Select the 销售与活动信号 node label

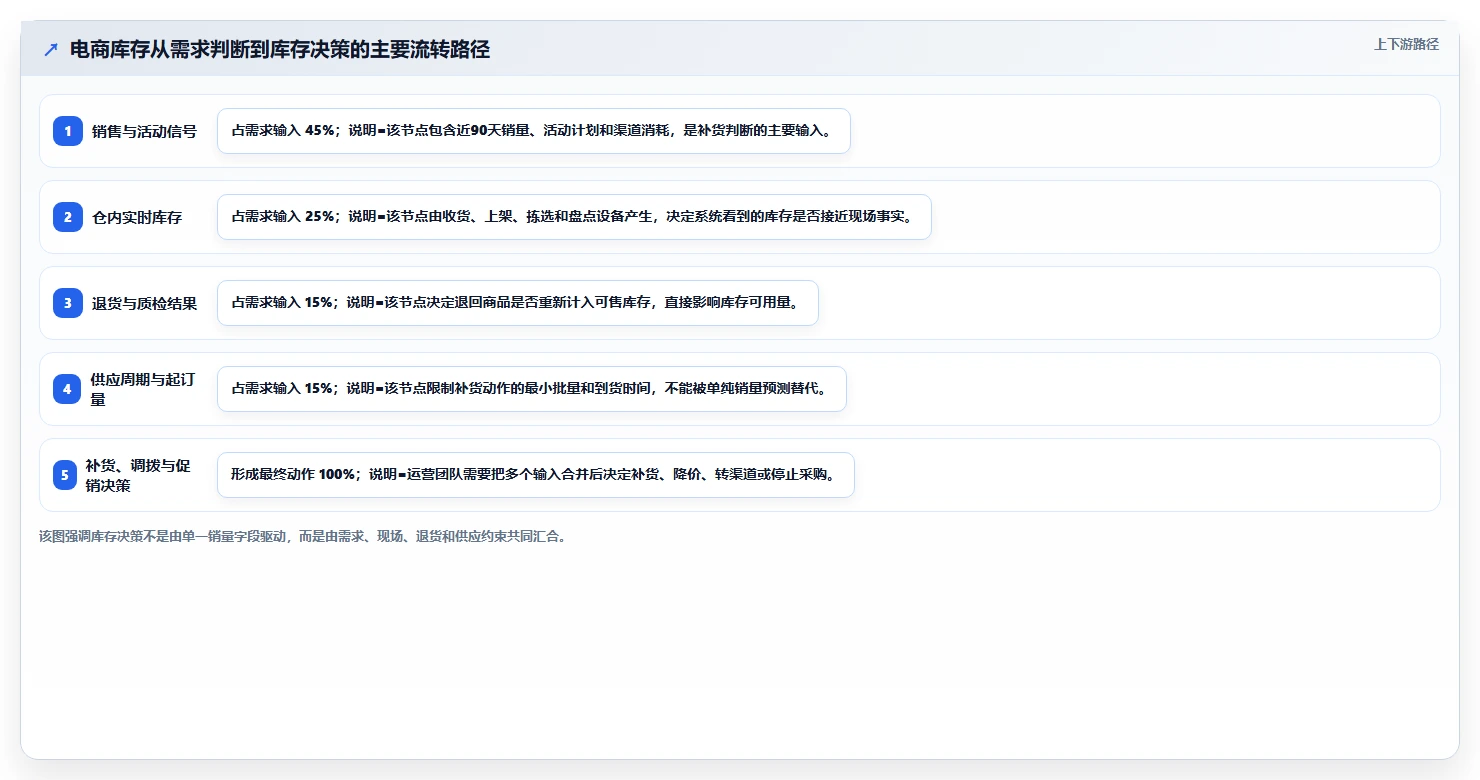tap(144, 131)
